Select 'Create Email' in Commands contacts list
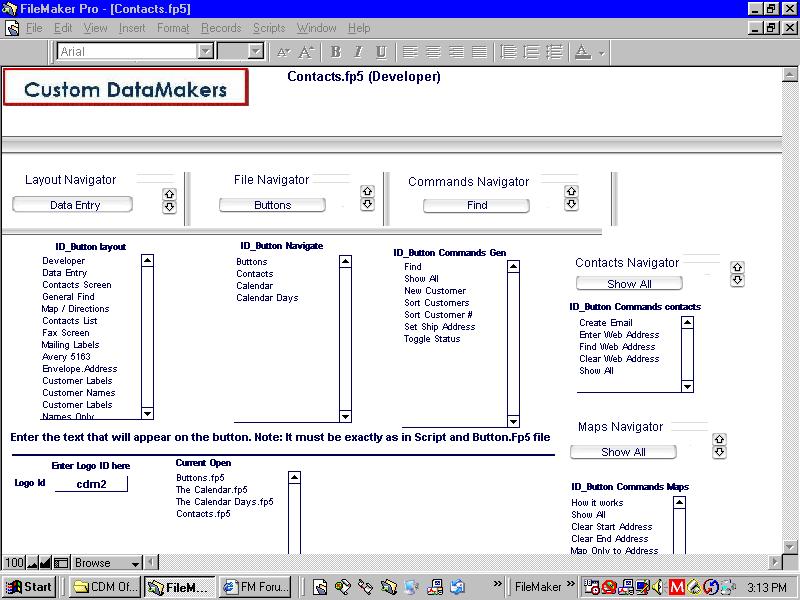Viewport: 800px width, 600px height. pyautogui.click(x=606, y=322)
